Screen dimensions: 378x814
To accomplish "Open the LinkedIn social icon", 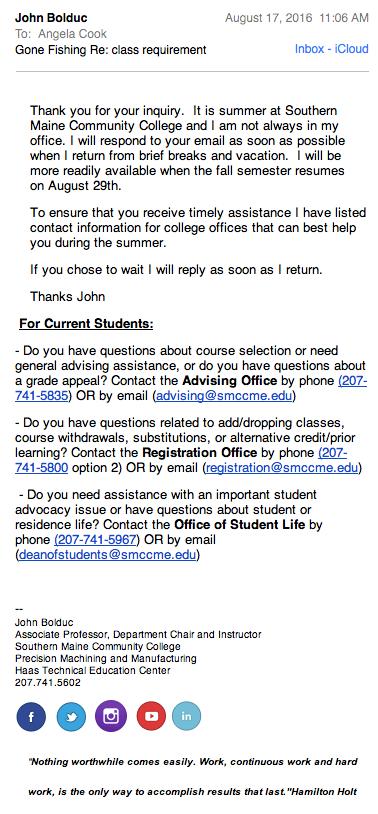I will click(x=186, y=716).
